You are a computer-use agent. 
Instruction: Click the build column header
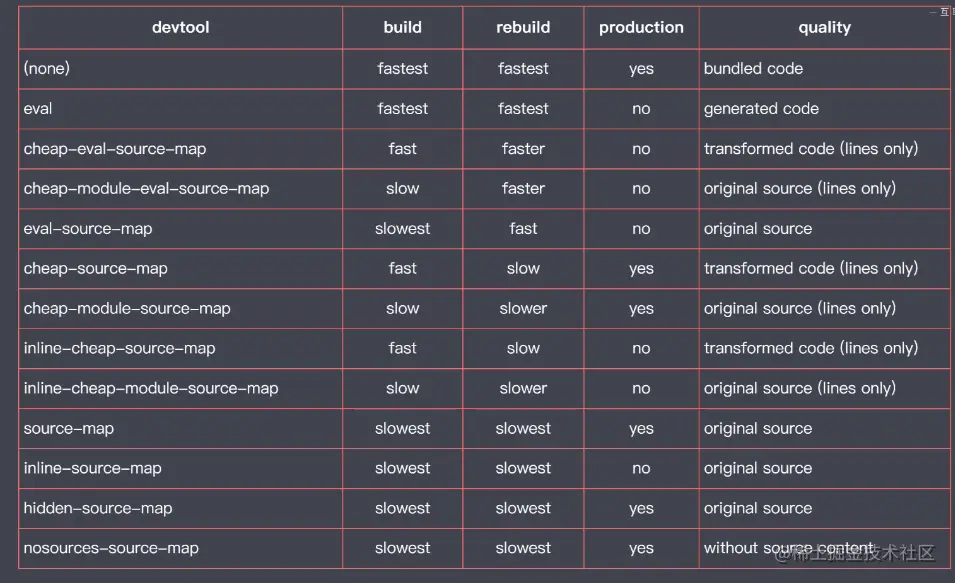click(x=403, y=27)
